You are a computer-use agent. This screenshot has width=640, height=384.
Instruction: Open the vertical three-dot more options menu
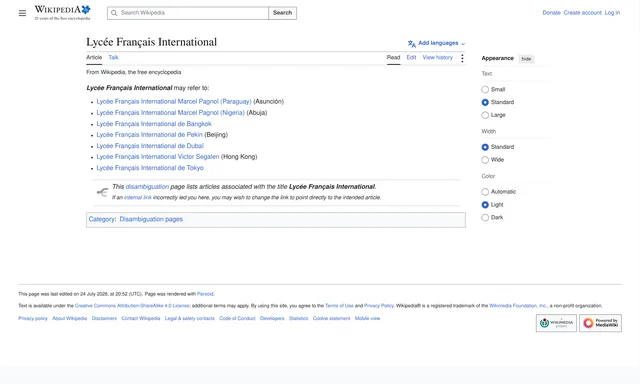[x=462, y=58]
